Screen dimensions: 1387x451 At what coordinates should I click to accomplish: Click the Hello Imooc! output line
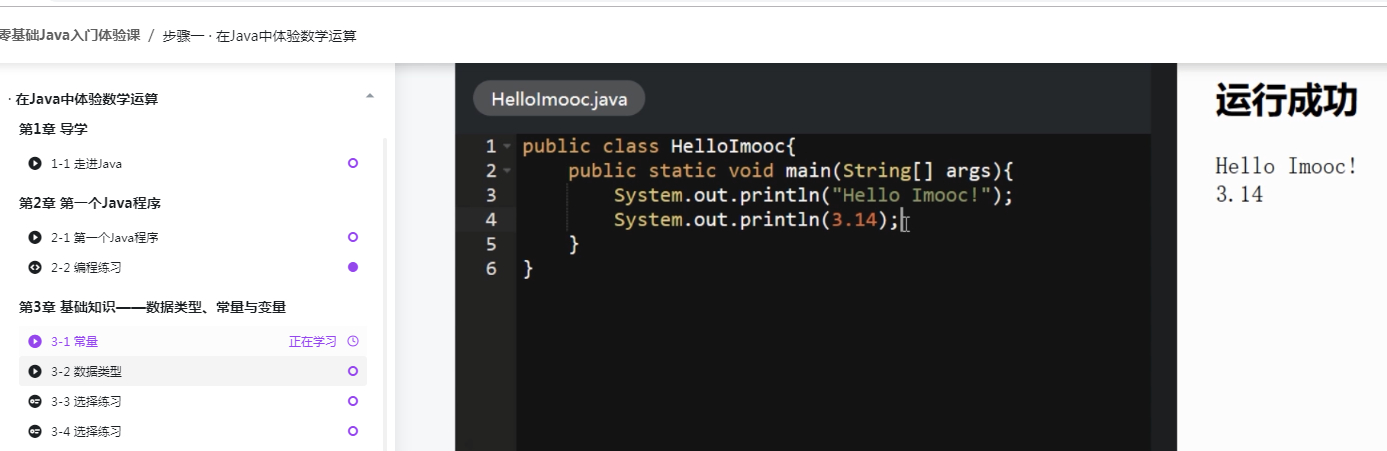coord(1287,166)
